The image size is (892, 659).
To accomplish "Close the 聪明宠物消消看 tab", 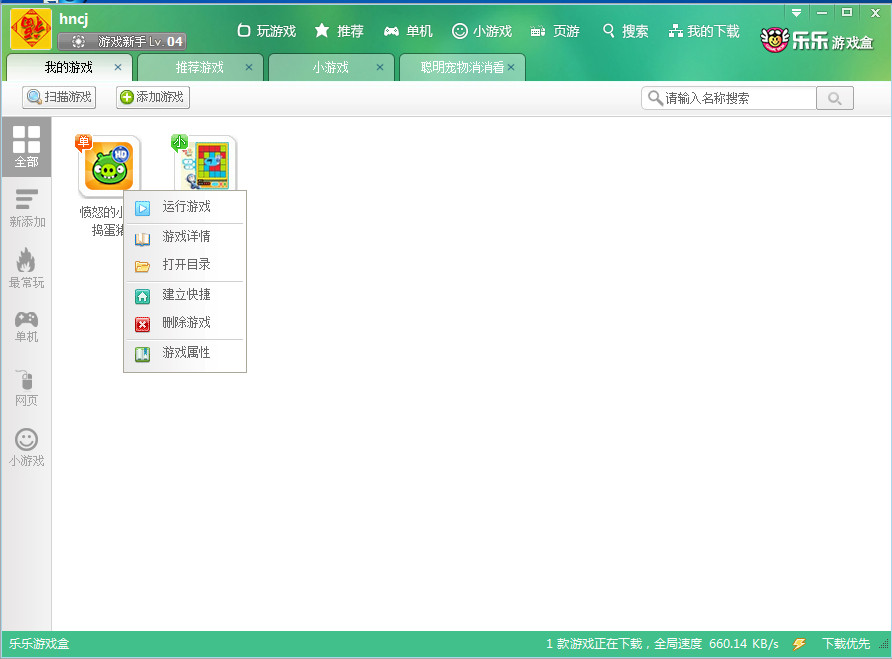I will [x=511, y=67].
